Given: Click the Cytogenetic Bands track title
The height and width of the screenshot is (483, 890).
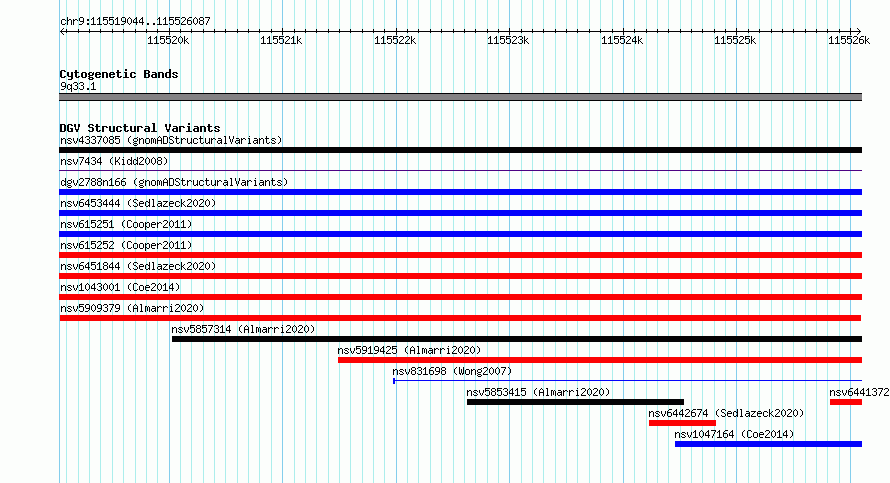Looking at the screenshot, I should click(119, 74).
